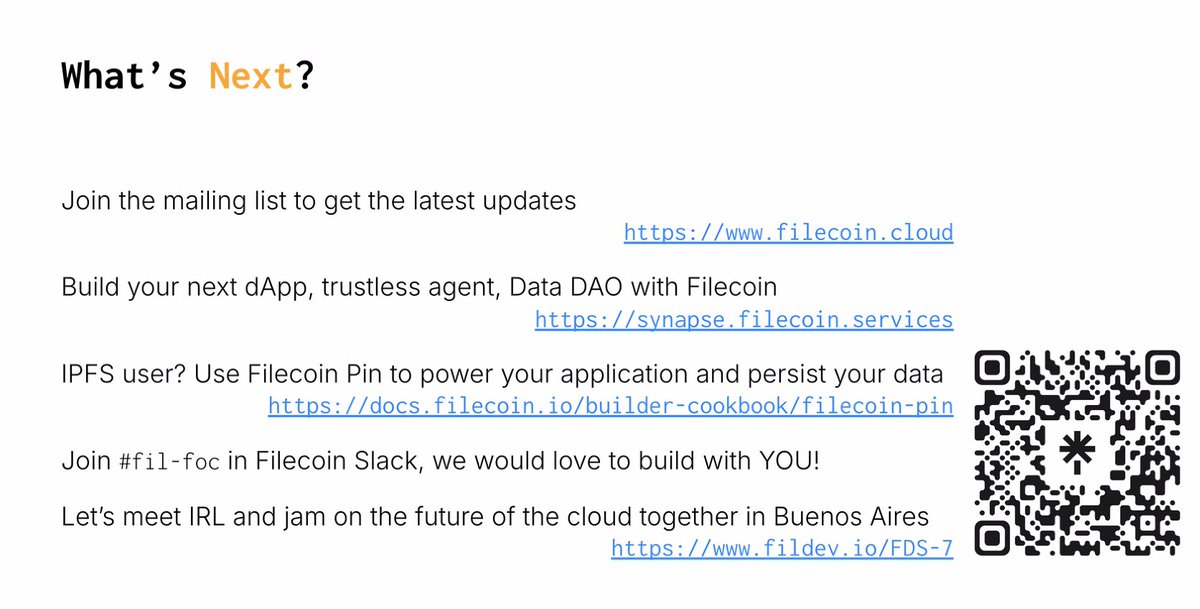Click the QR code image

1077,455
